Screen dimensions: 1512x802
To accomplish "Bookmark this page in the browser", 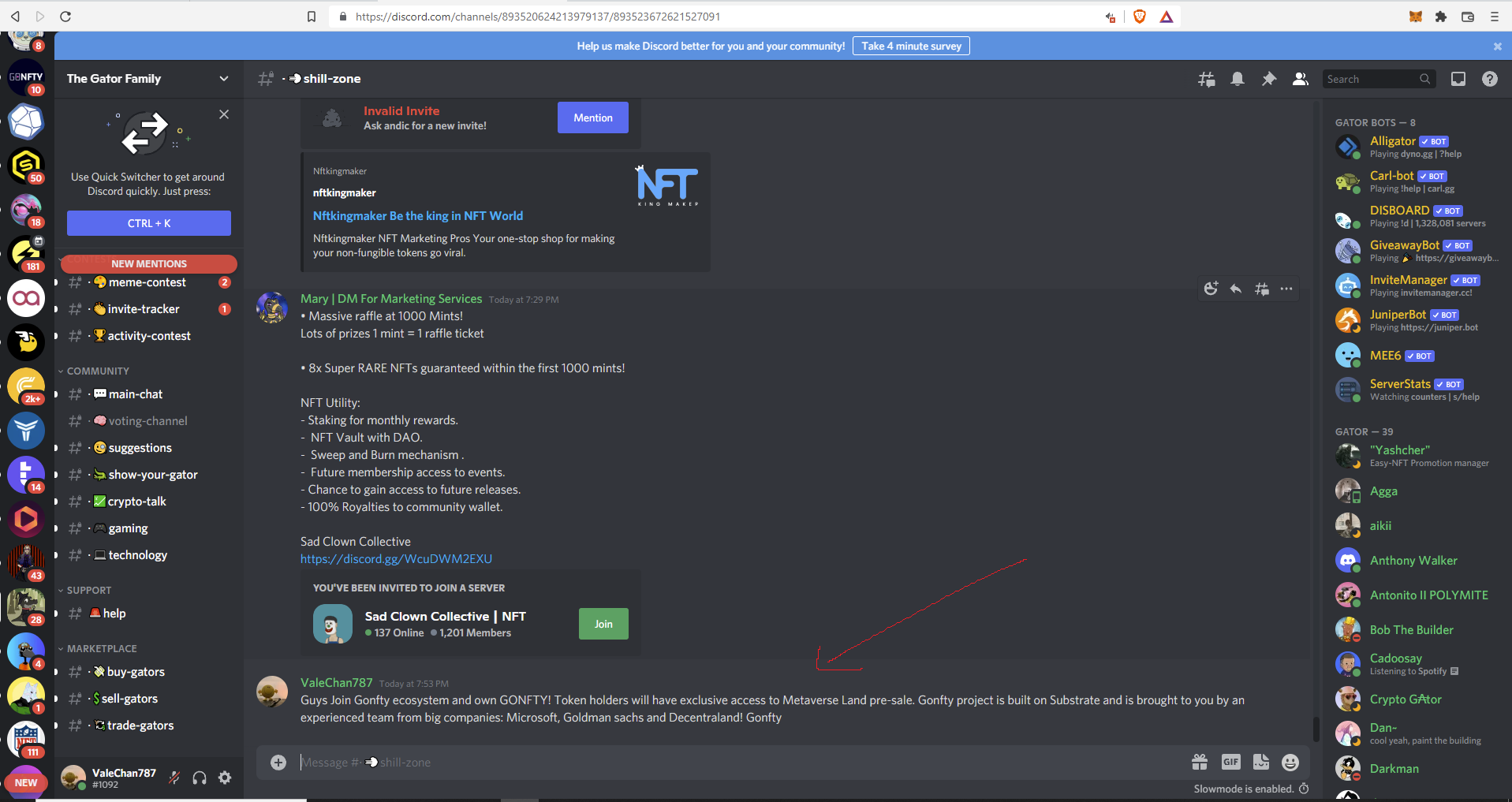I will (312, 17).
